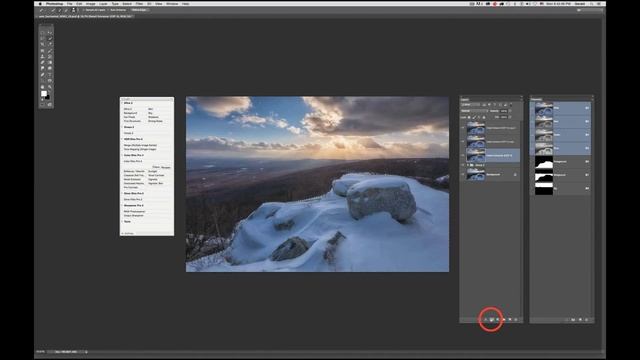This screenshot has width=640, height=360.
Task: Select the Quick Selection tool
Action: 50,39
